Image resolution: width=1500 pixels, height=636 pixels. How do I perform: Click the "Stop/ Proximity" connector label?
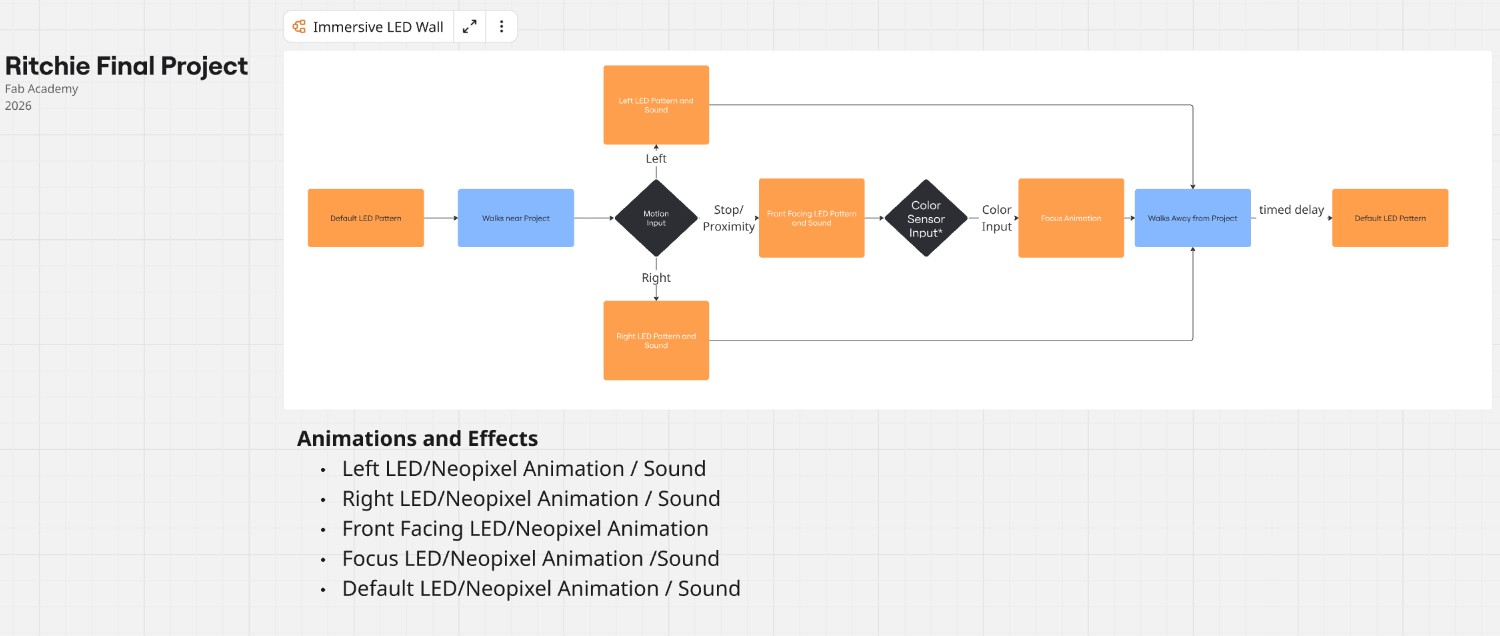(729, 218)
